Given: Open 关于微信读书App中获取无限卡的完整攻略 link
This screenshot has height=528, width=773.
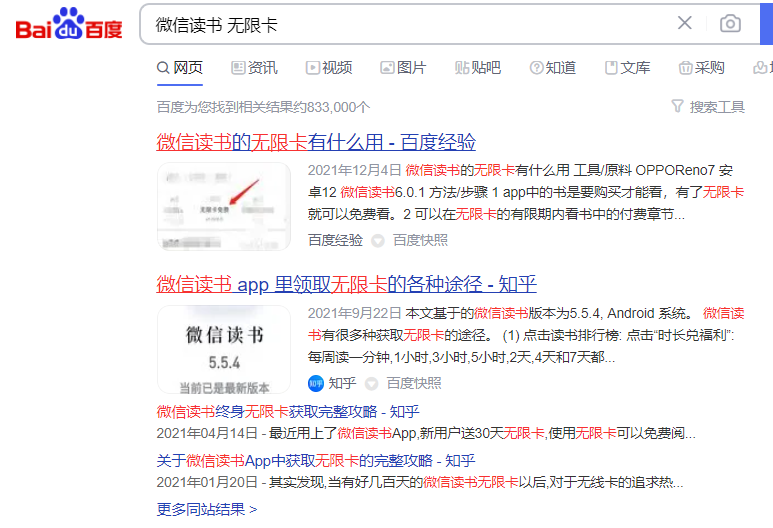Looking at the screenshot, I should [316, 460].
